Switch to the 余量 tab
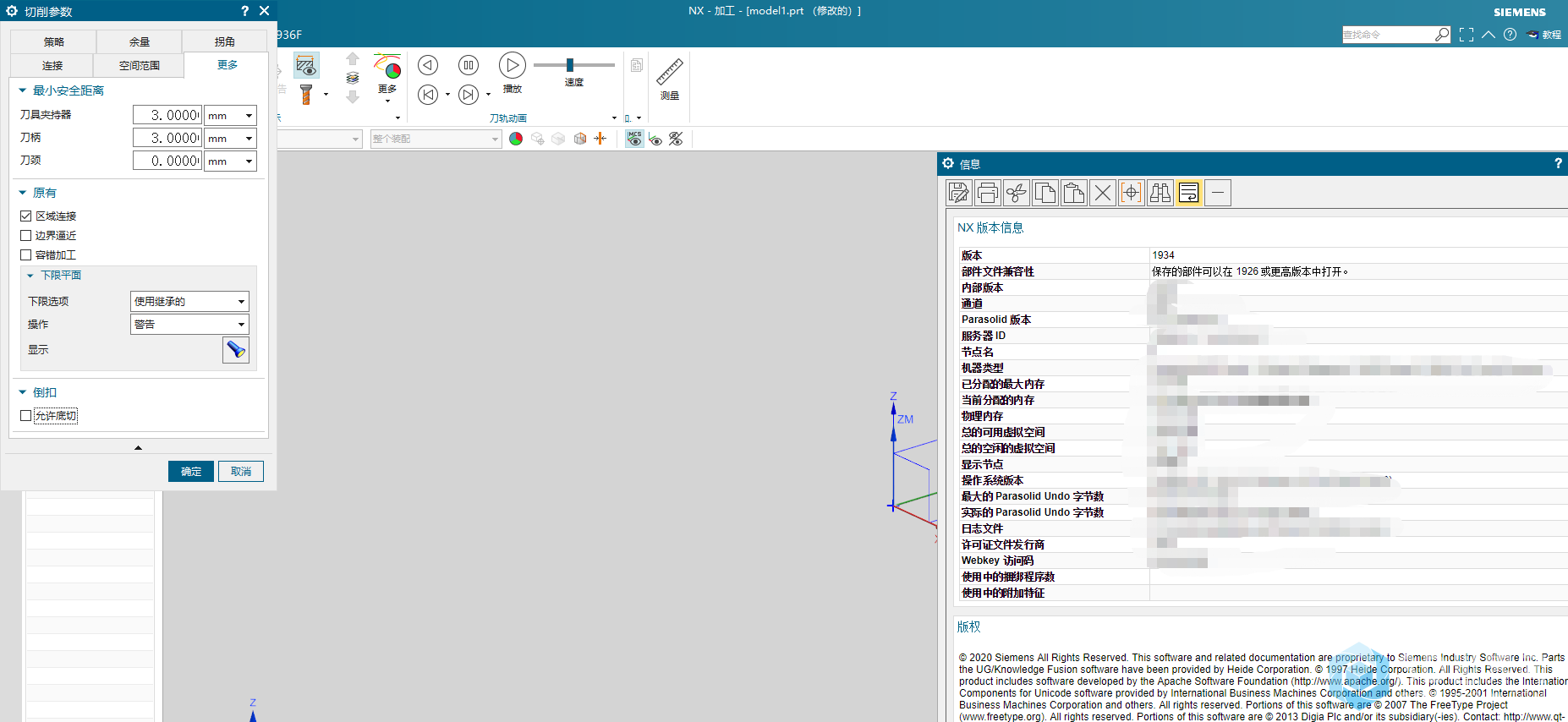 pos(140,41)
